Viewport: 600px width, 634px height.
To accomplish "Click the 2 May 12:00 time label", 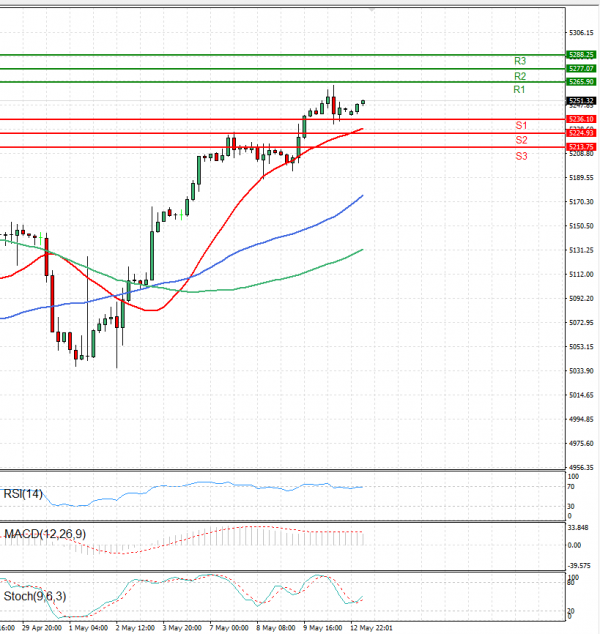I will (135, 628).
